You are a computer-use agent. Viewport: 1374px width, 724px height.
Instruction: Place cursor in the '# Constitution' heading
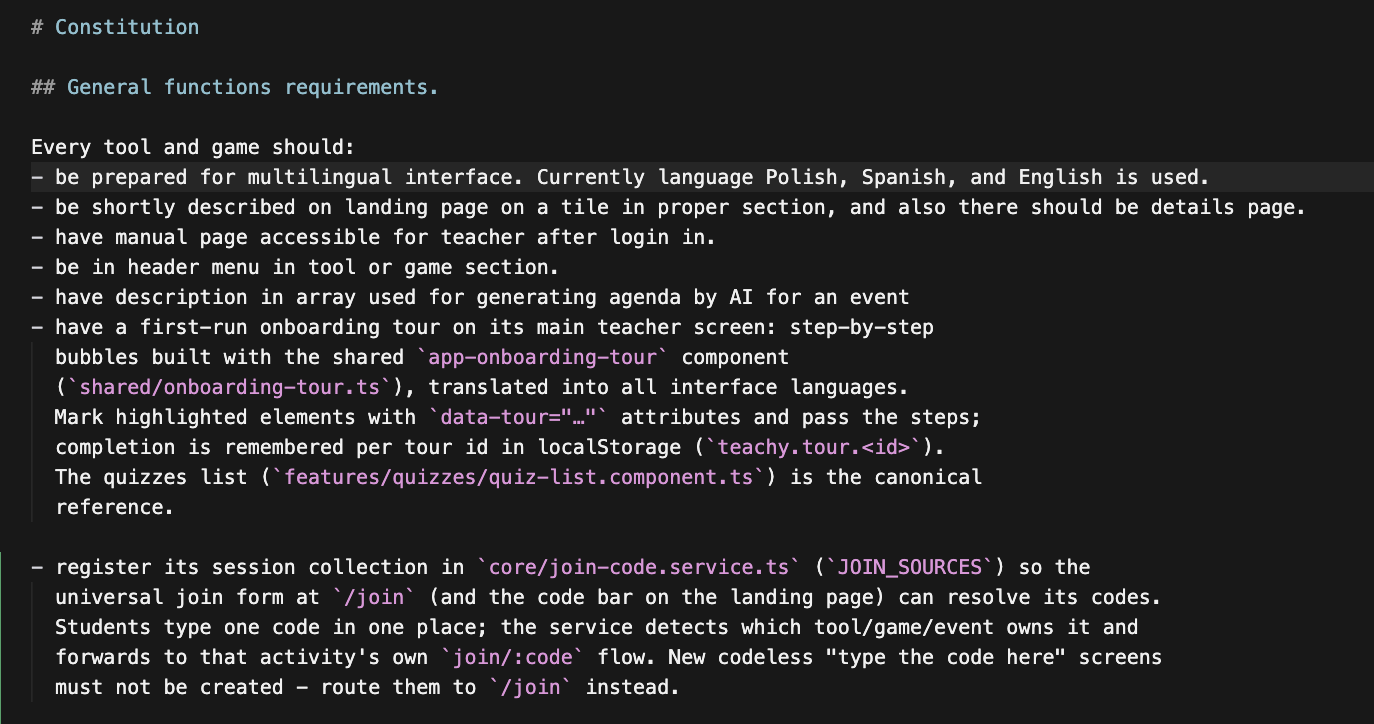[115, 27]
